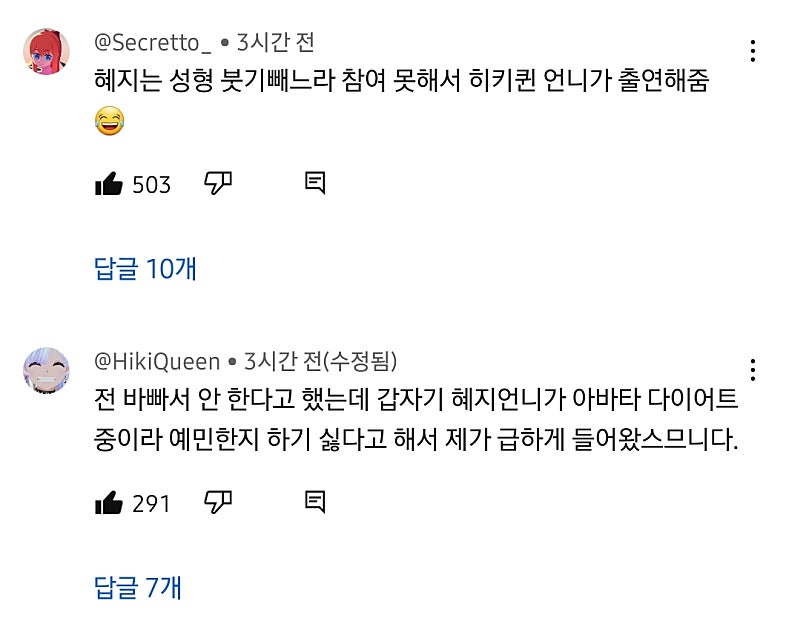Click the 3시간 전 timestamp of @Secretto_
This screenshot has height=627, width=800.
coord(275,43)
